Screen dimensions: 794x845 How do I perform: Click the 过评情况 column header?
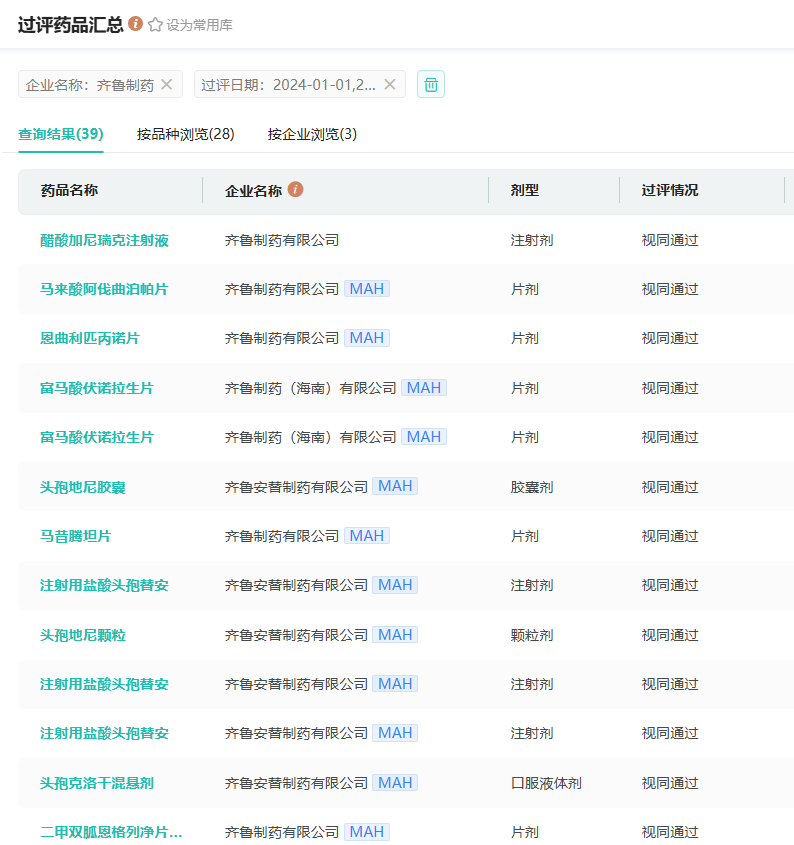670,190
